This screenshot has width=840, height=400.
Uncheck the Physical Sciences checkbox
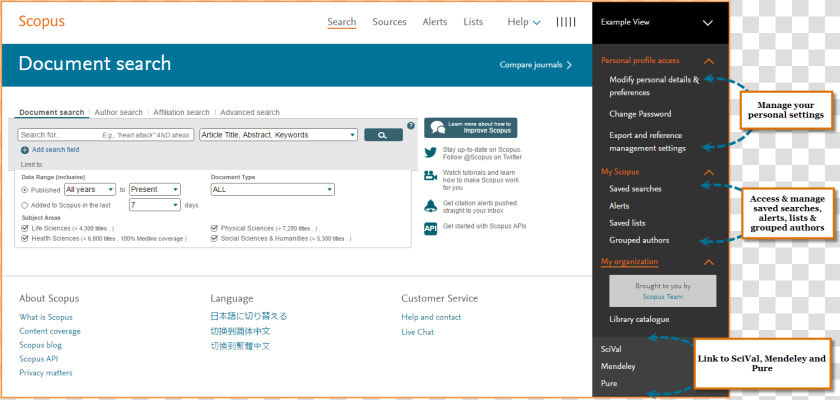(214, 228)
